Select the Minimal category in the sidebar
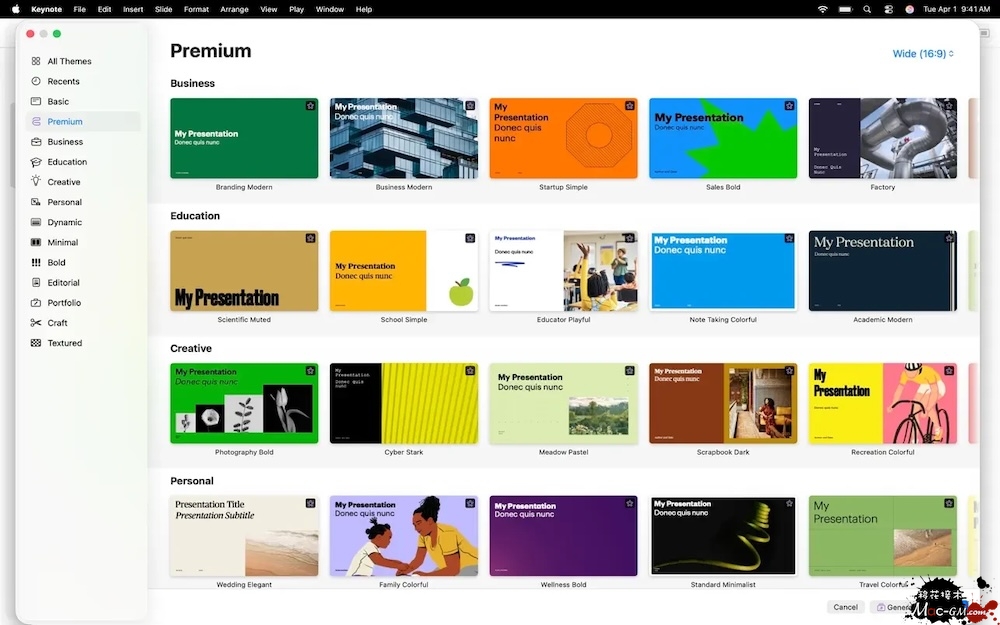 tap(63, 242)
